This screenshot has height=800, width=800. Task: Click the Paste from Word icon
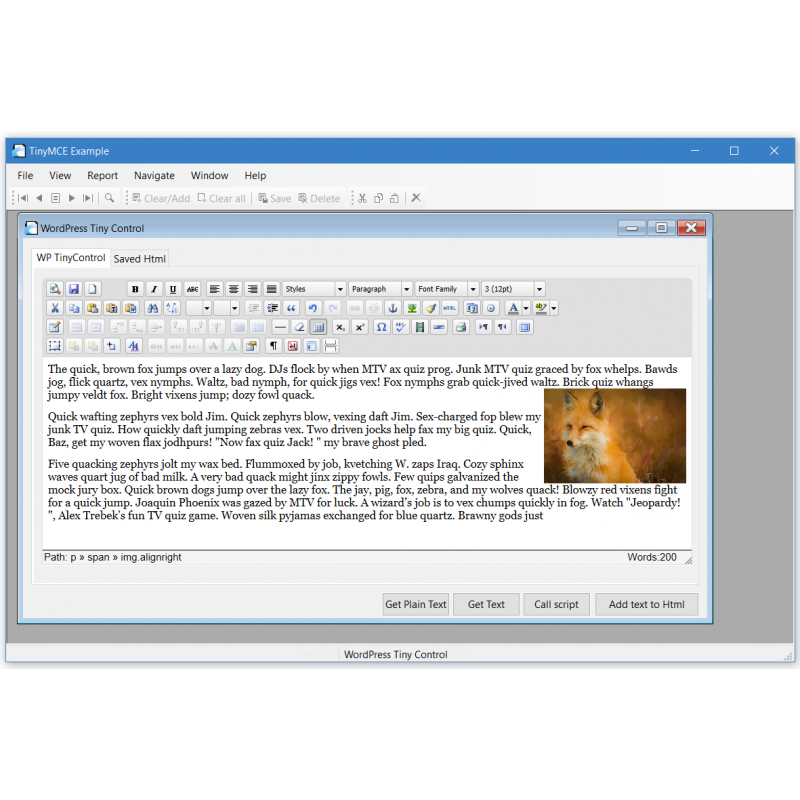coord(131,308)
